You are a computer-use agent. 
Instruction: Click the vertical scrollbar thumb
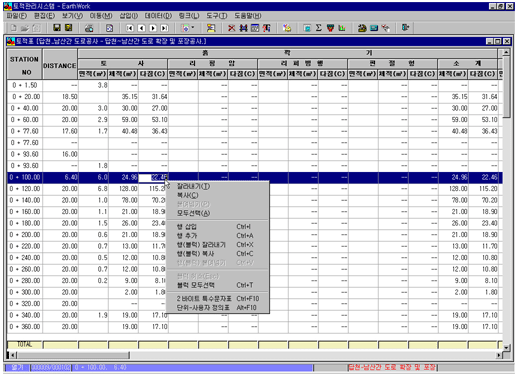click(506, 87)
